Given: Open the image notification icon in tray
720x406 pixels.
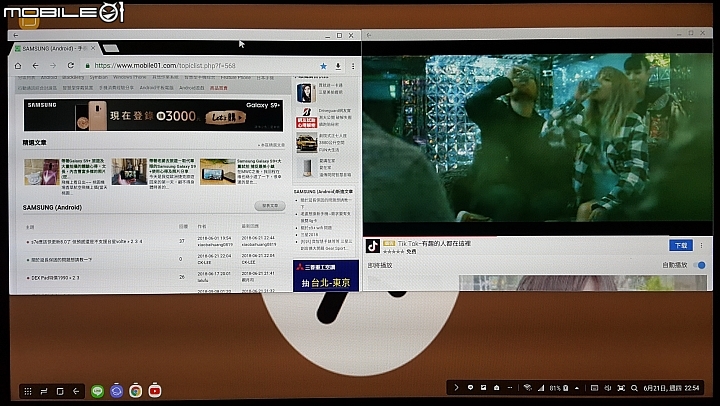Looking at the screenshot, I should (x=483, y=388).
